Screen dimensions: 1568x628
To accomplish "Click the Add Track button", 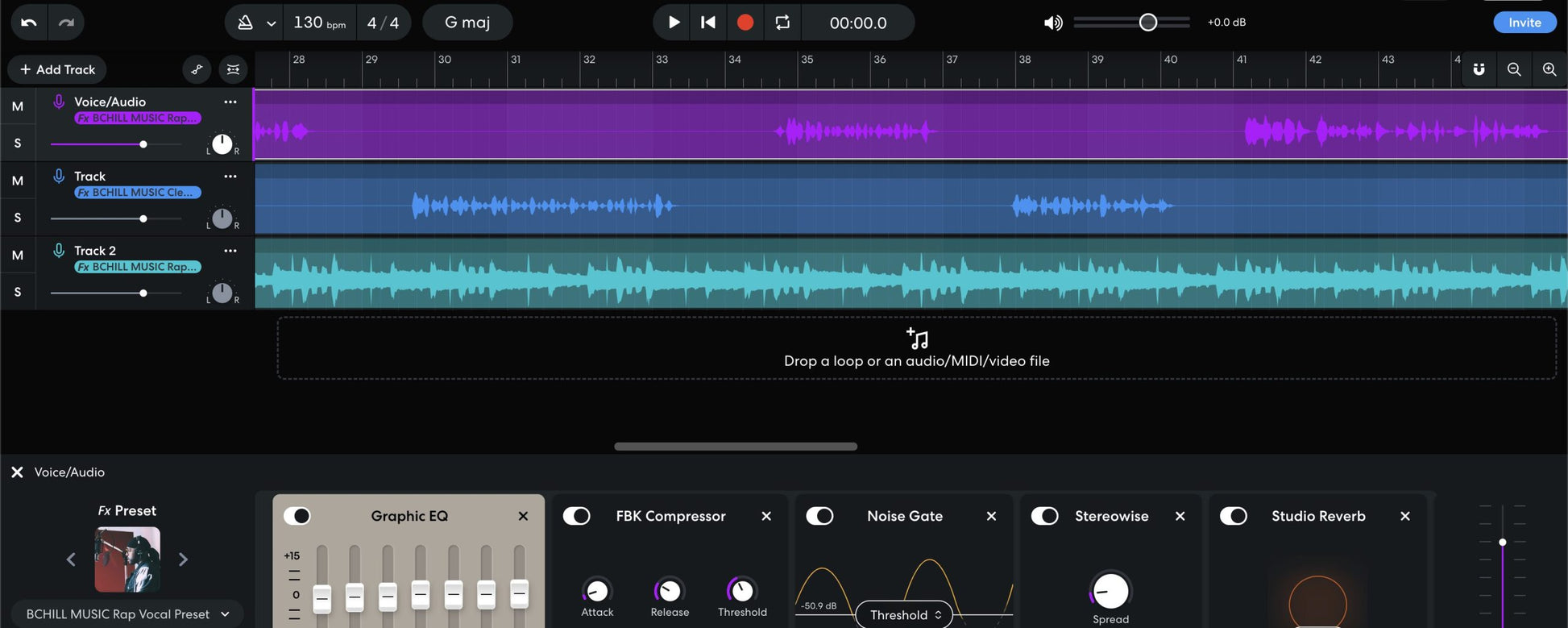I will pyautogui.click(x=57, y=69).
